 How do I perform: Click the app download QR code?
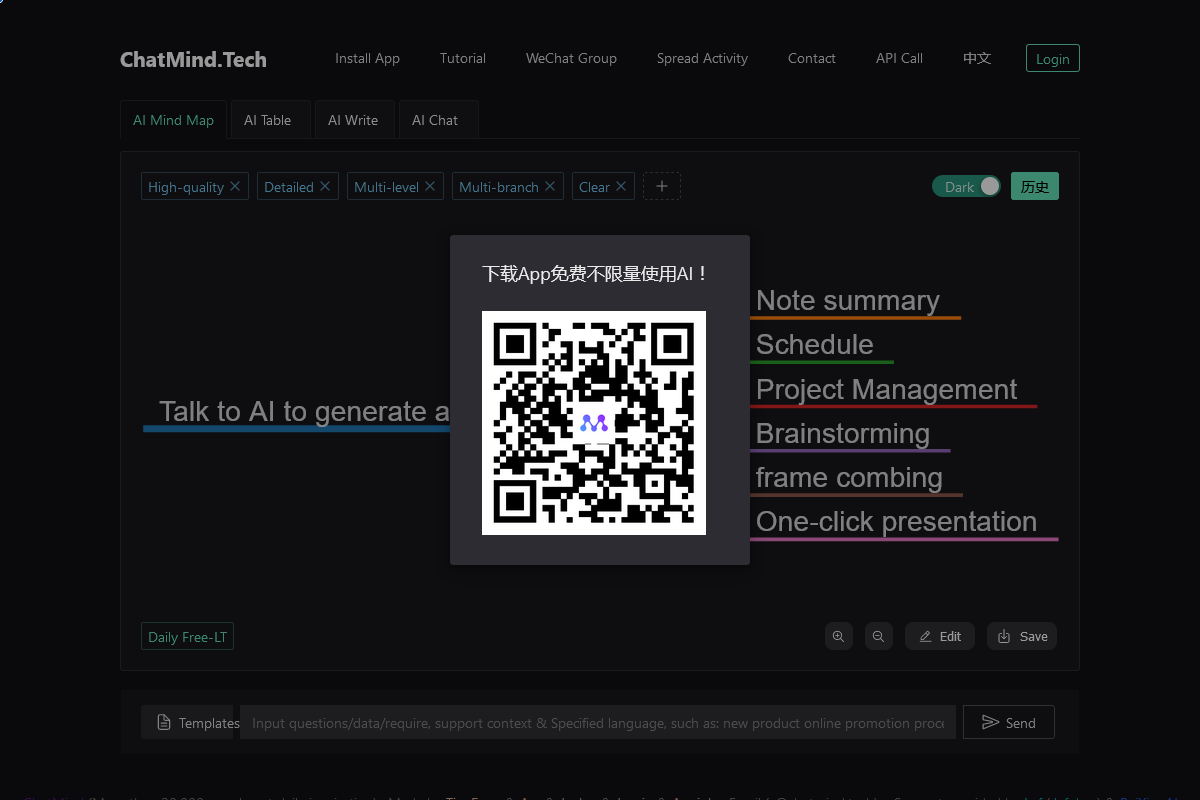[x=594, y=422]
